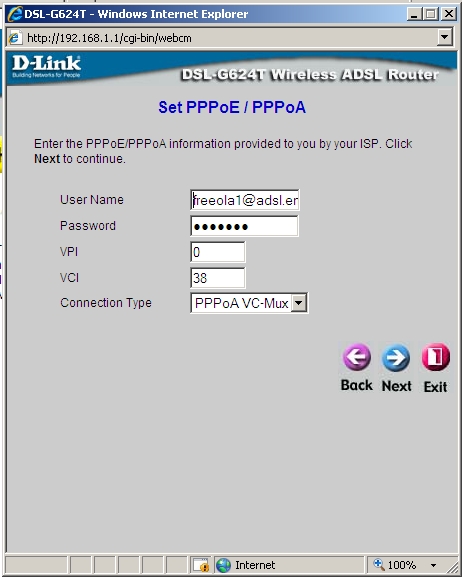Viewport: 462px width, 578px height.
Task: Click the Password input field
Action: [244, 226]
